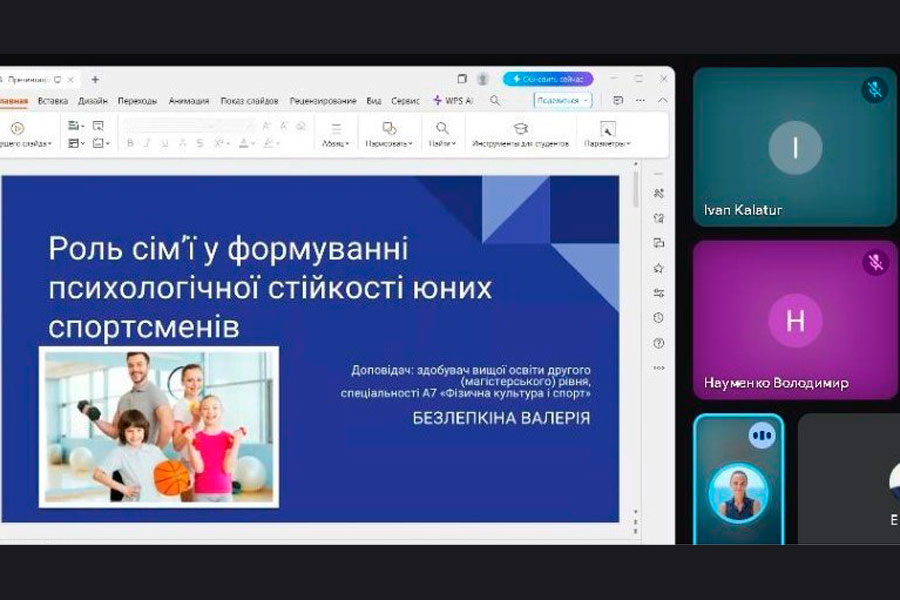The height and width of the screenshot is (600, 900).
Task: Click the Абзац paragraph icon
Action: tap(336, 129)
